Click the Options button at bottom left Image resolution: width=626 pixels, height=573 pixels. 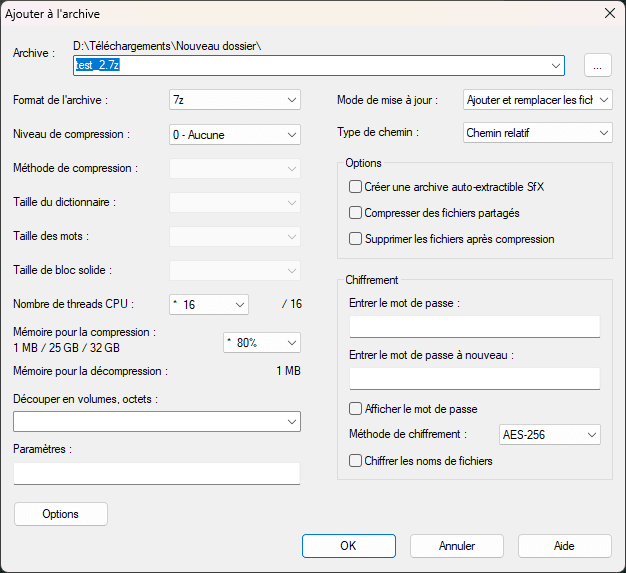[61, 514]
